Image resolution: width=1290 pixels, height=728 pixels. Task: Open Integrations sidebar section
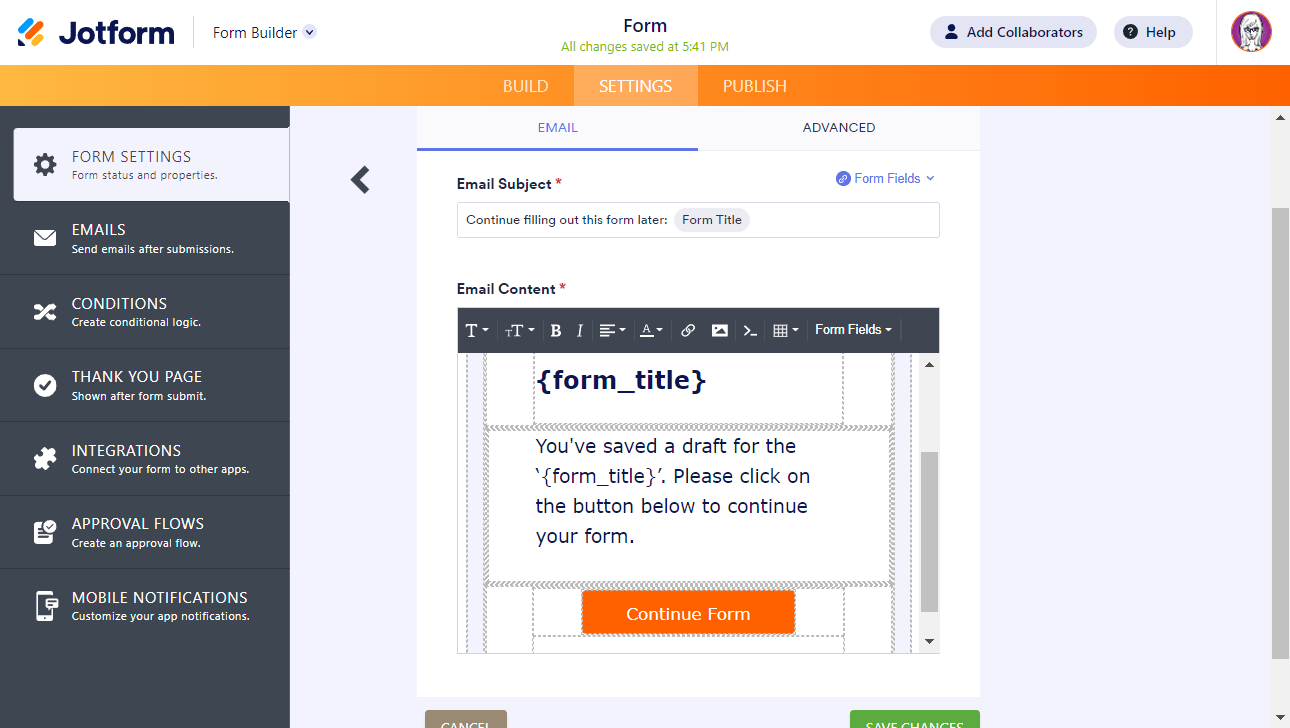pos(145,459)
